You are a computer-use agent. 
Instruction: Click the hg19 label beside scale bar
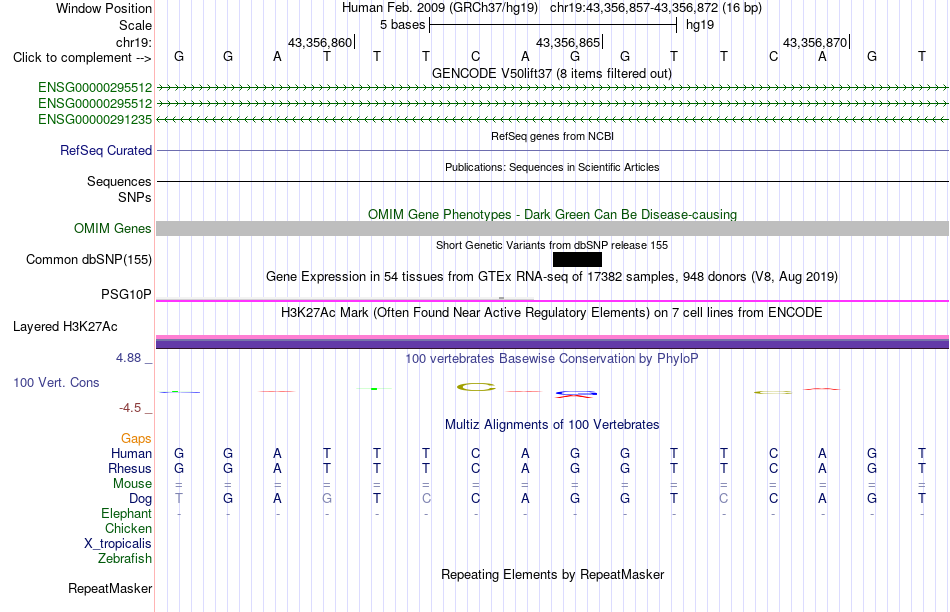point(700,25)
